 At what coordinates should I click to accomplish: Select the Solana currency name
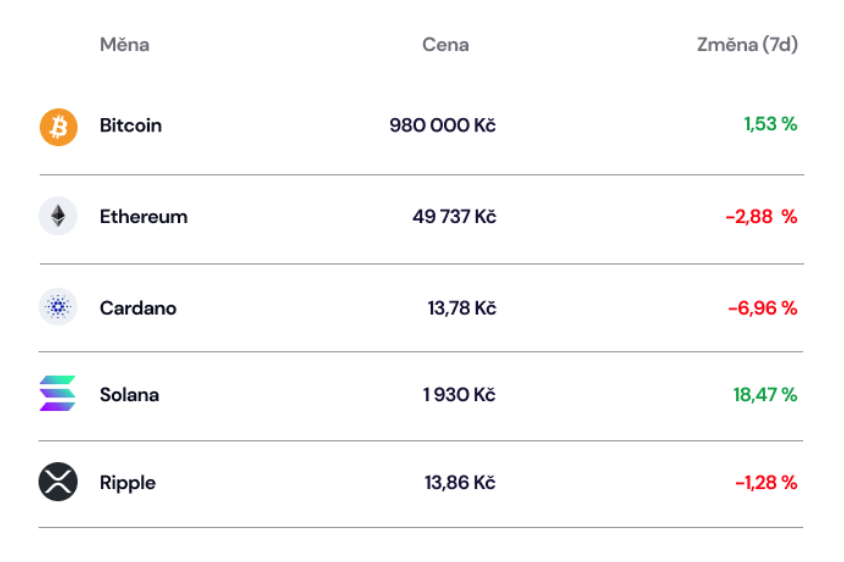129,395
